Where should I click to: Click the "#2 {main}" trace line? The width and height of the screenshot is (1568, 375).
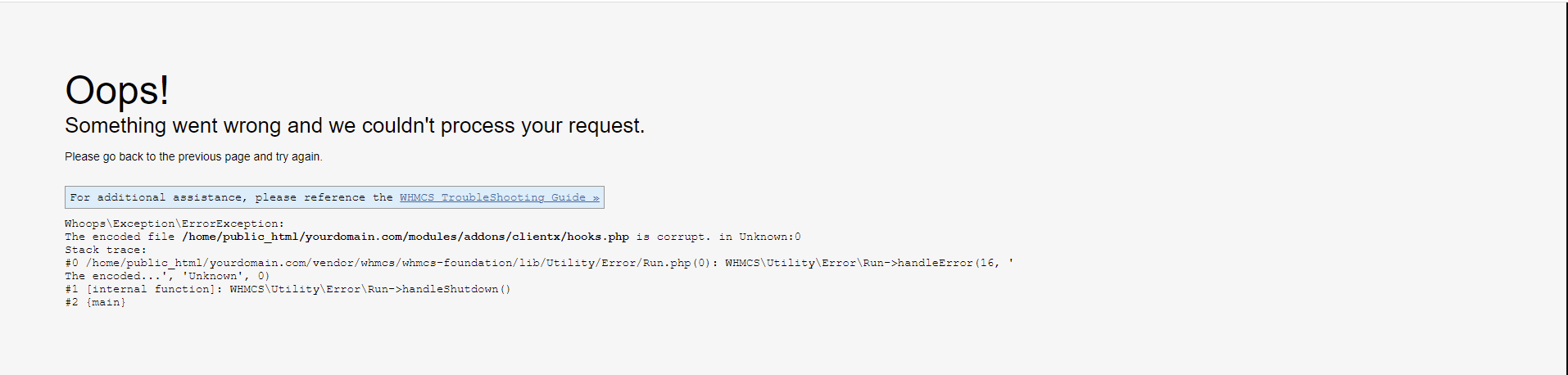click(95, 302)
